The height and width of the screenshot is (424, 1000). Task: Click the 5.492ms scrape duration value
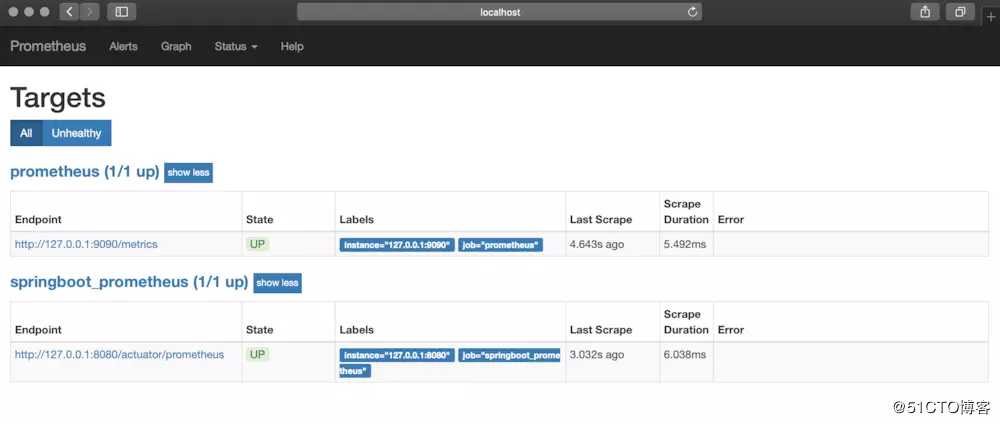coord(685,244)
